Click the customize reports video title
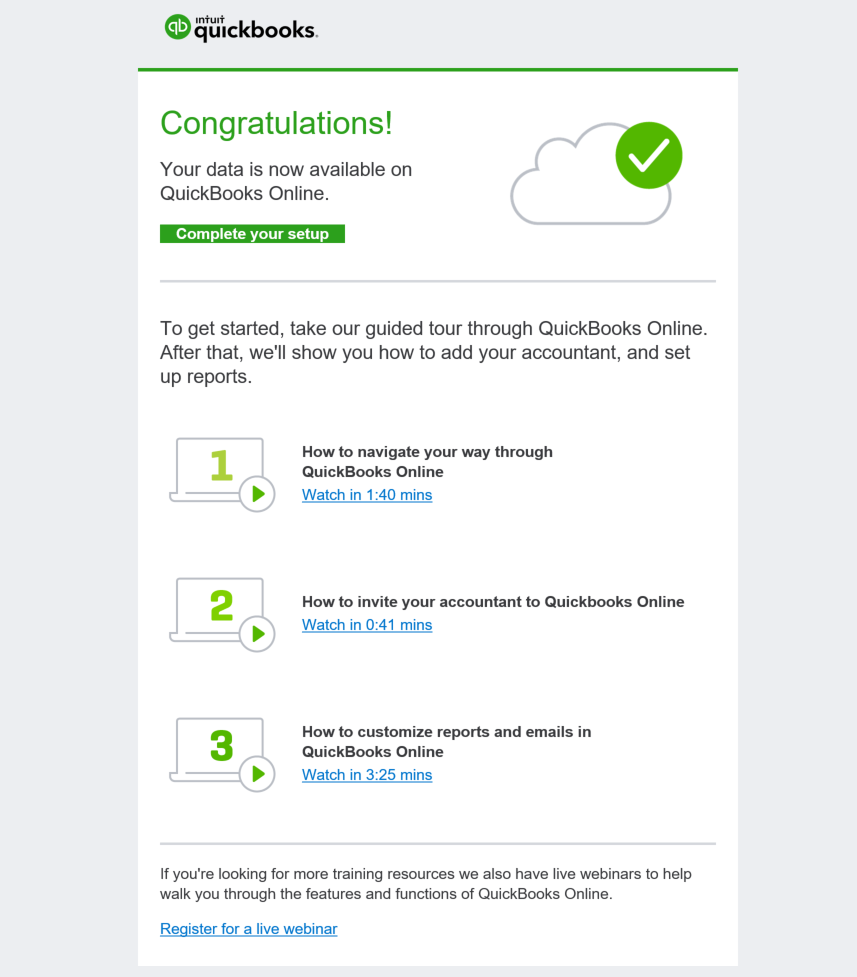This screenshot has width=857, height=977. pos(445,742)
